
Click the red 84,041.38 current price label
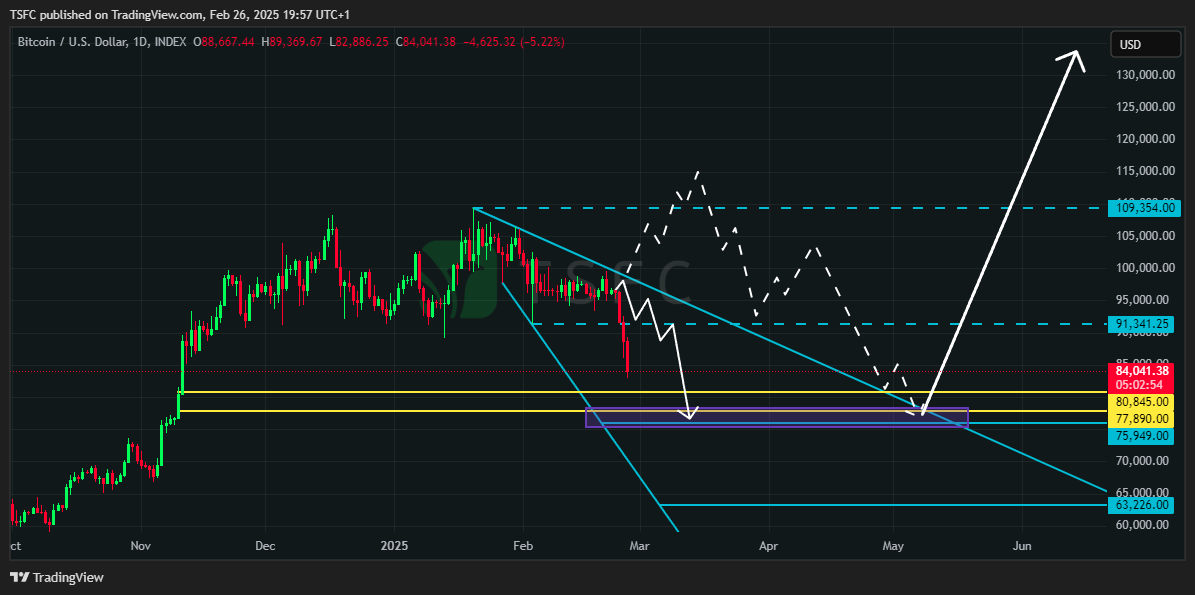coord(1140,371)
